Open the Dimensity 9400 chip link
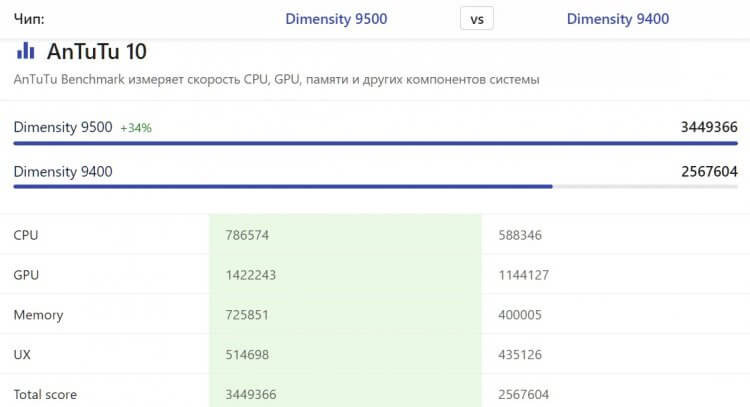The width and height of the screenshot is (750, 407). (618, 19)
